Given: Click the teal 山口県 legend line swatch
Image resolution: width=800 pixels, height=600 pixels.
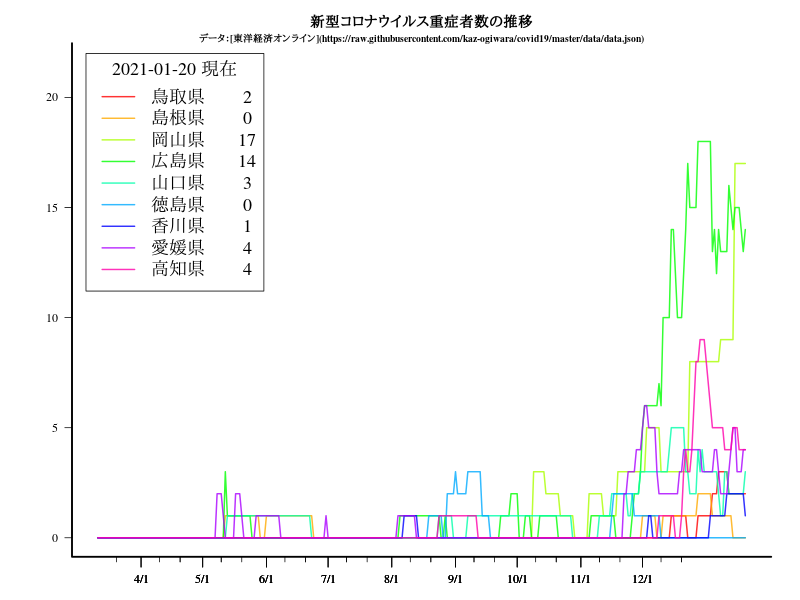Looking at the screenshot, I should click(x=118, y=183).
